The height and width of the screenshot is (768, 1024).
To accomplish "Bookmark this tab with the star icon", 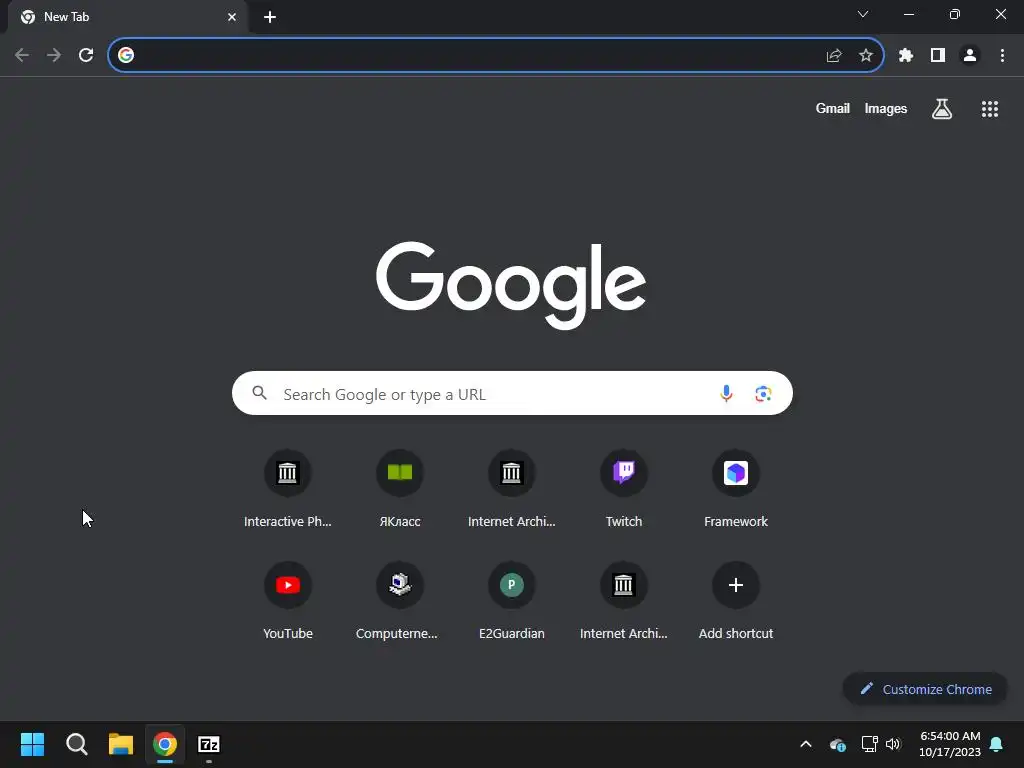I will coord(866,56).
